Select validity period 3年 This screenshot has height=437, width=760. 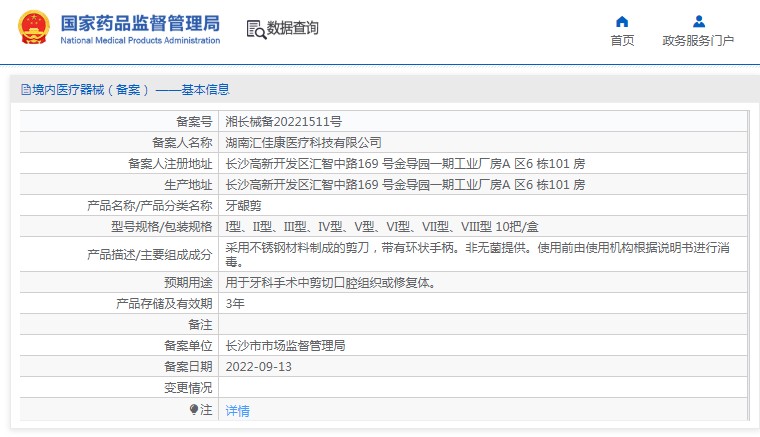click(x=235, y=304)
